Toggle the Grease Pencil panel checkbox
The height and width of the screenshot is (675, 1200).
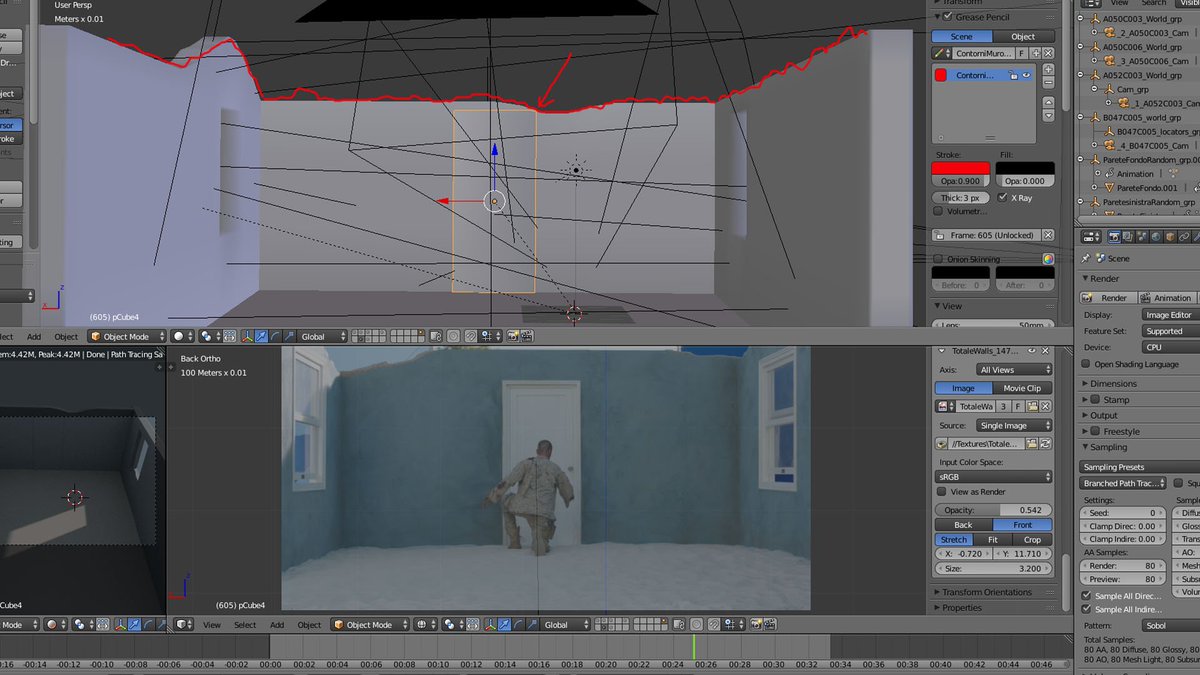(x=948, y=17)
